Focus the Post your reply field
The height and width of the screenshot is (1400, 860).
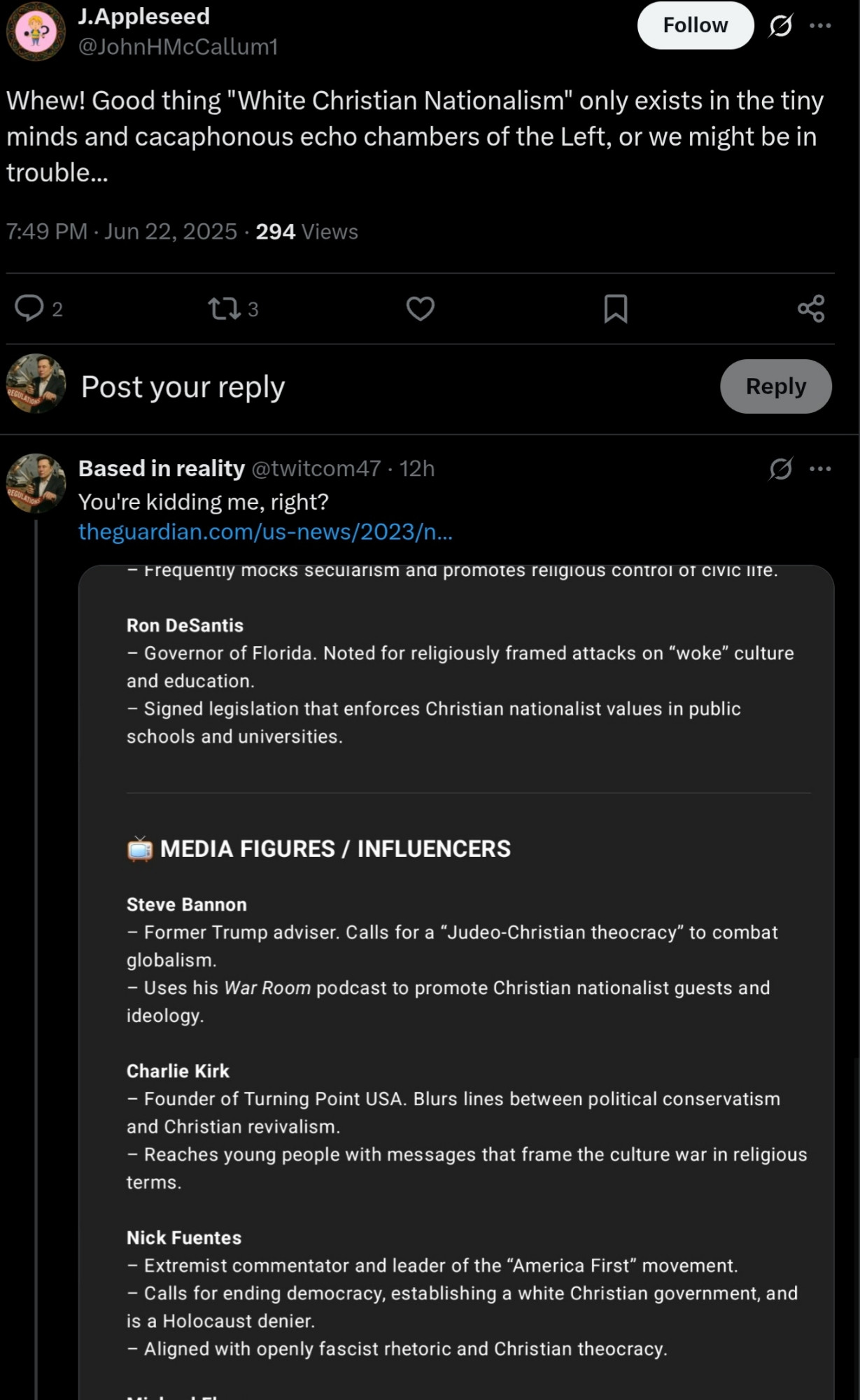pyautogui.click(x=392, y=386)
